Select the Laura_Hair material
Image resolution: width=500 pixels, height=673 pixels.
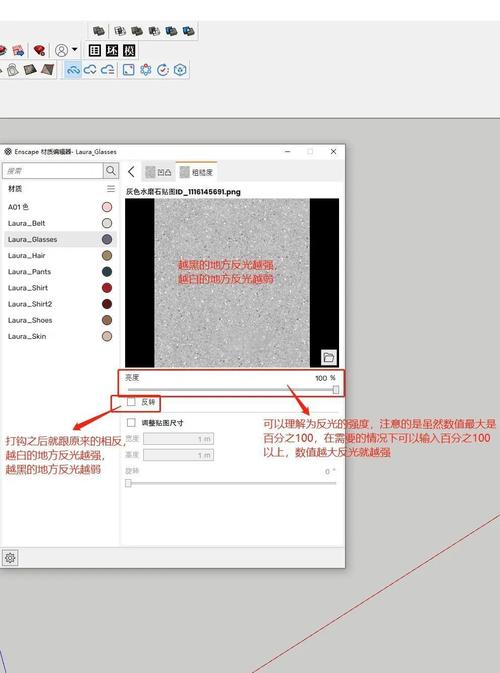pos(60,255)
